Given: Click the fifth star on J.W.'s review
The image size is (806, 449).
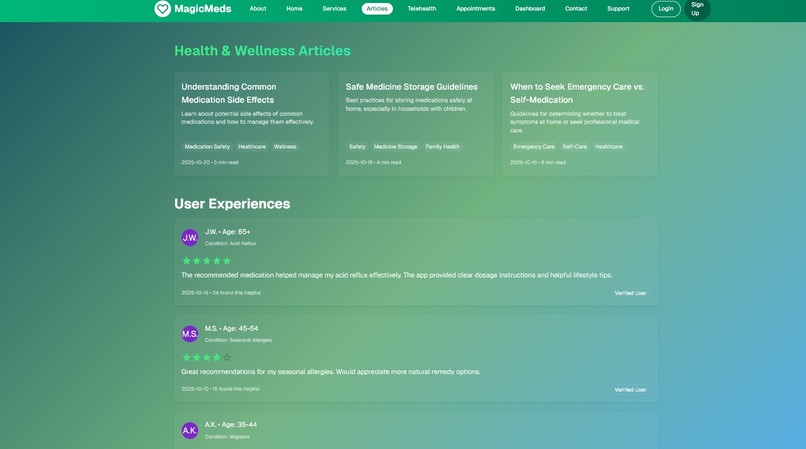Looking at the screenshot, I should click(x=227, y=261).
